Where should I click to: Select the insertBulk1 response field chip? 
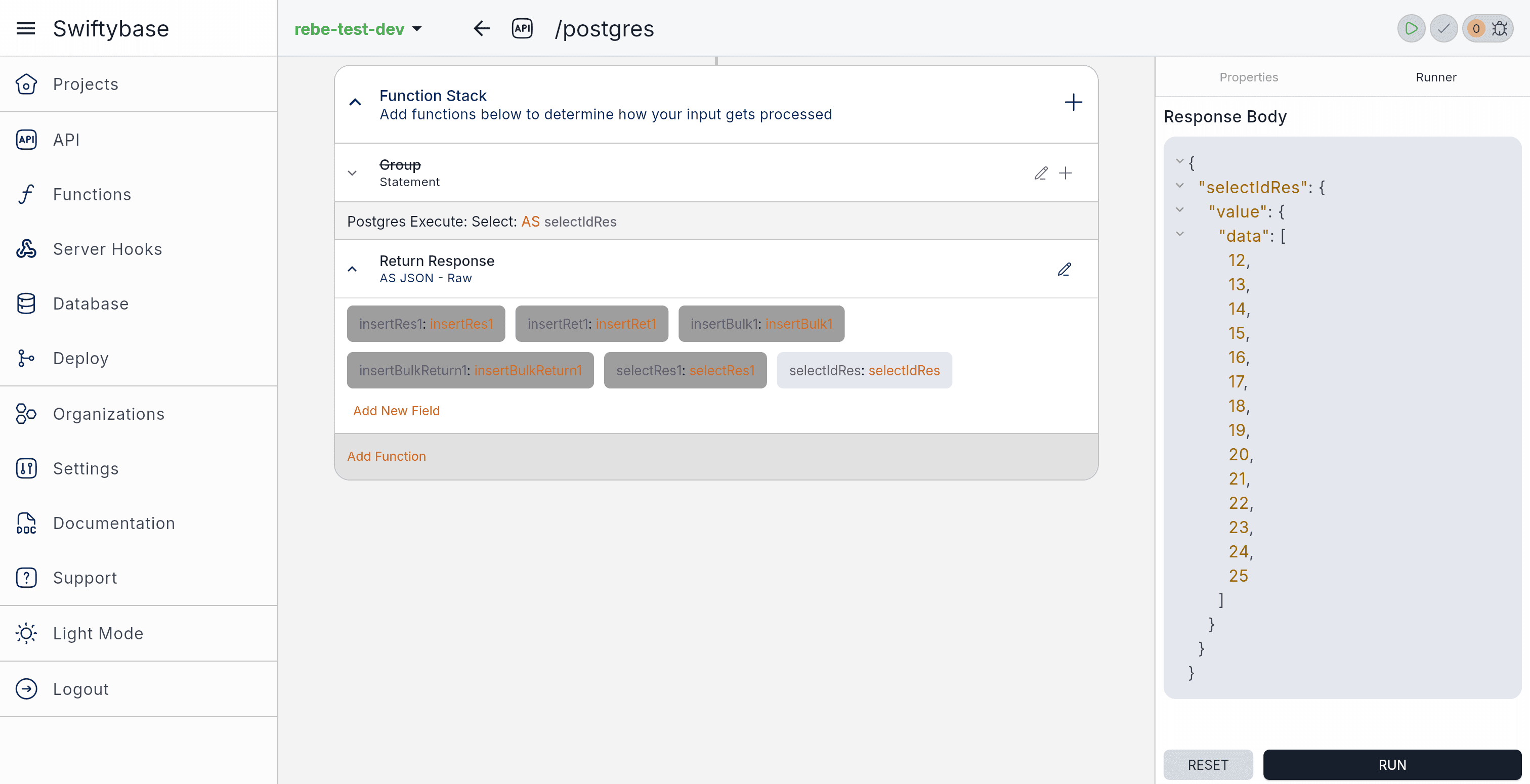click(761, 324)
